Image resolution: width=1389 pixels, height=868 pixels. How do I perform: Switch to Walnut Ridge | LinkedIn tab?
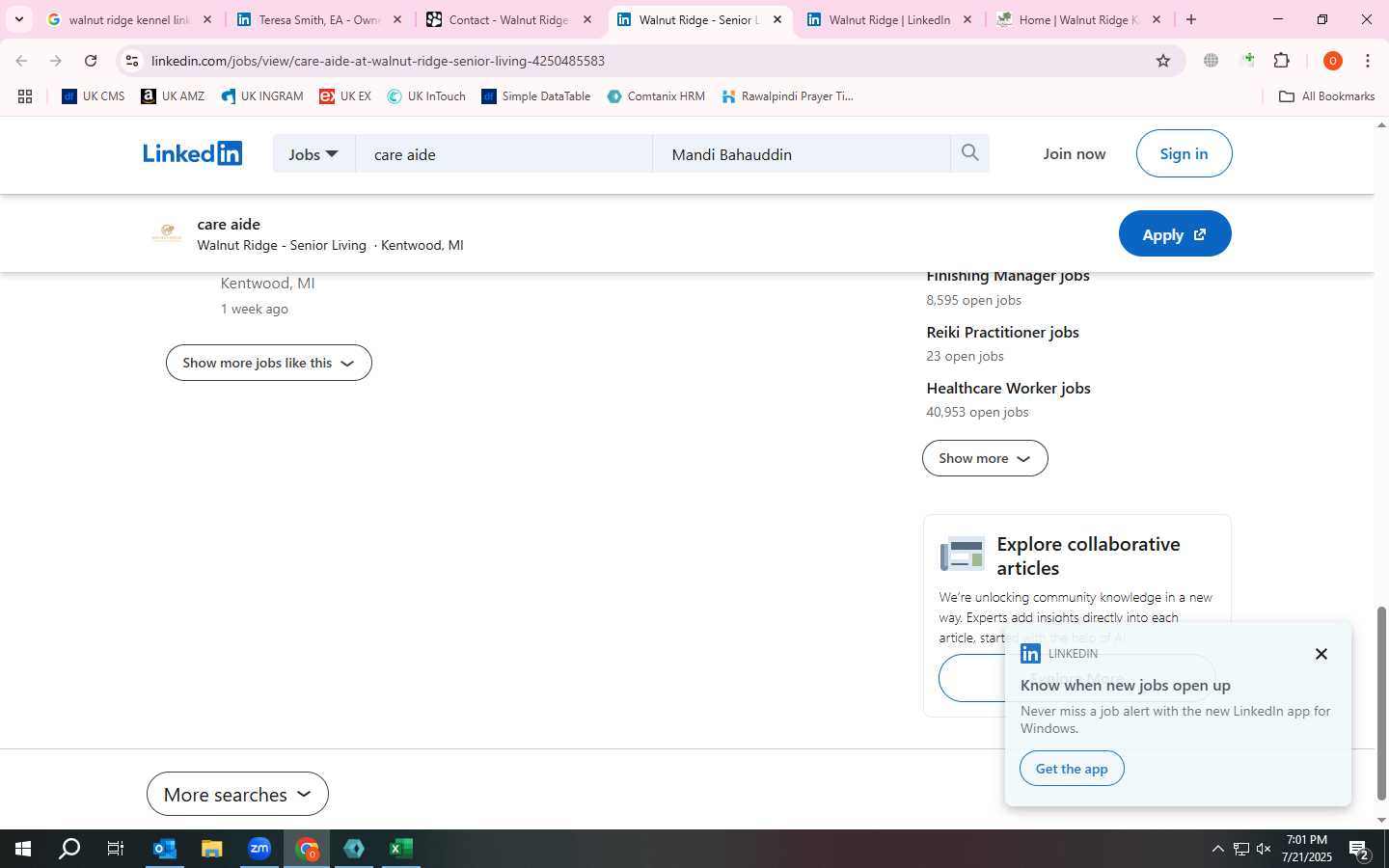coord(889,19)
